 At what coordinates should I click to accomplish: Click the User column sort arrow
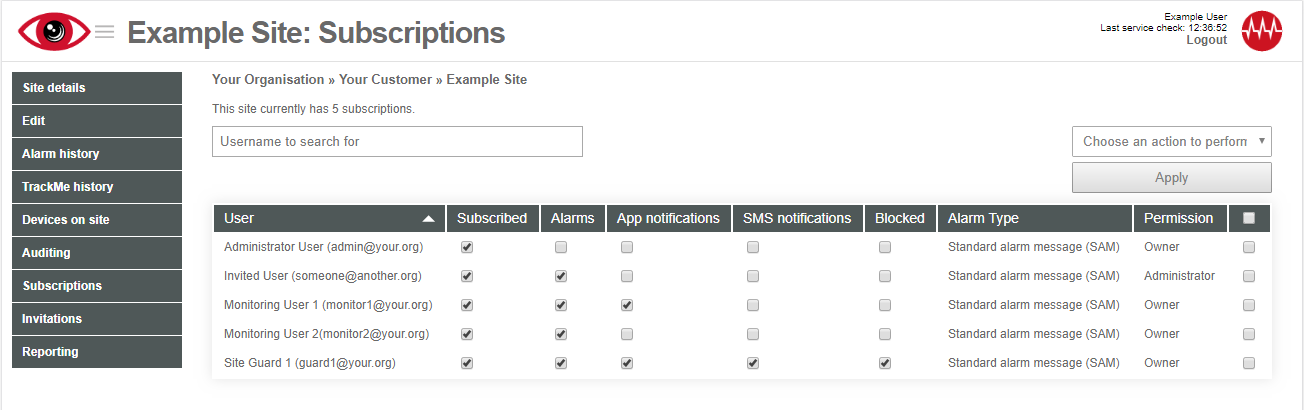point(428,218)
